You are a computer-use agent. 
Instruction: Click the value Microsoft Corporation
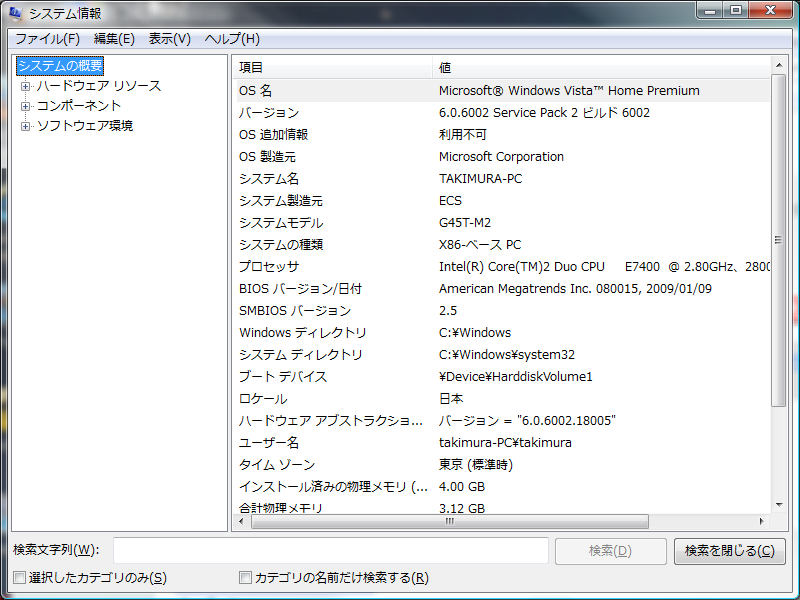[501, 157]
